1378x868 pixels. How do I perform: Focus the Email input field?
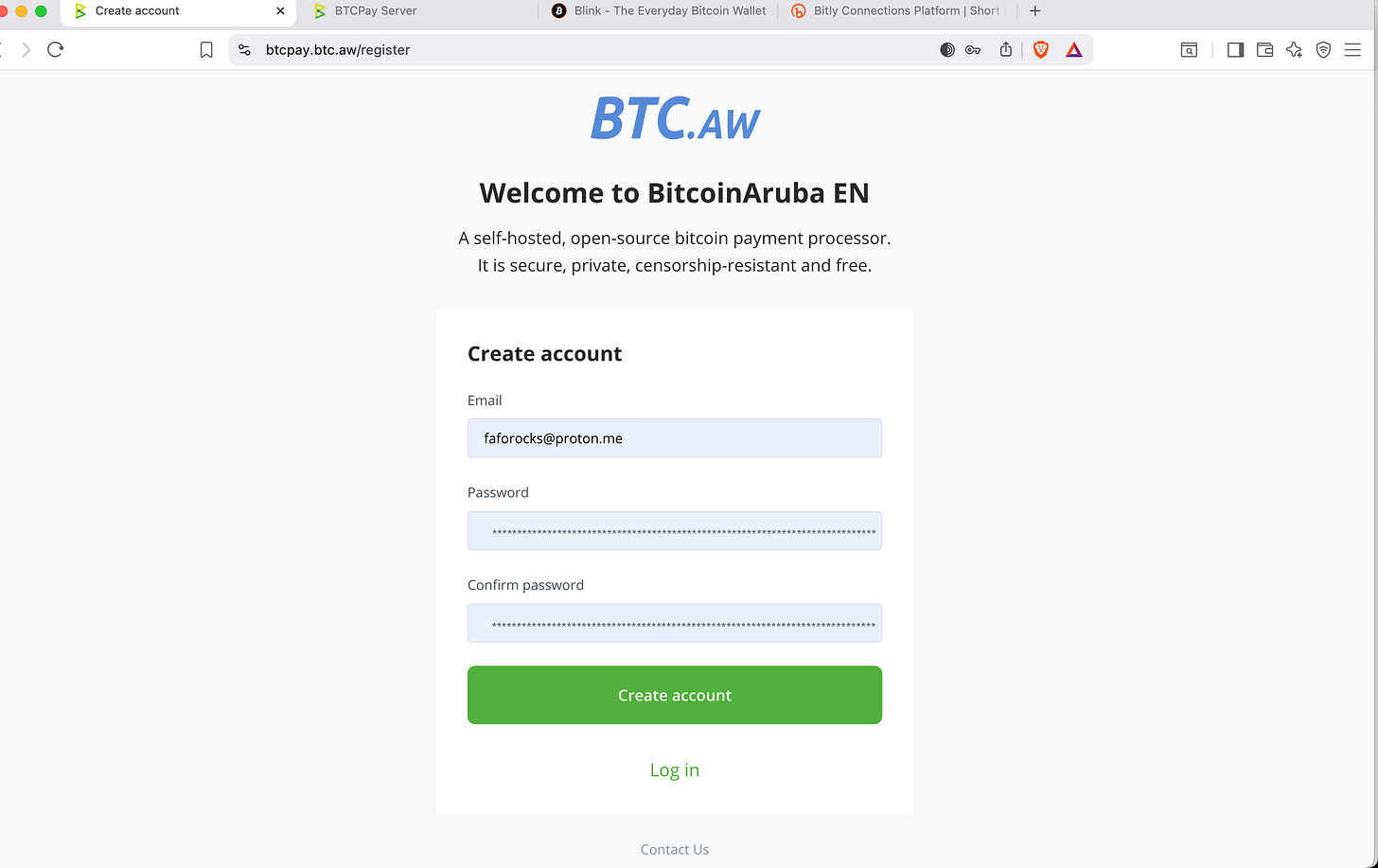point(675,438)
